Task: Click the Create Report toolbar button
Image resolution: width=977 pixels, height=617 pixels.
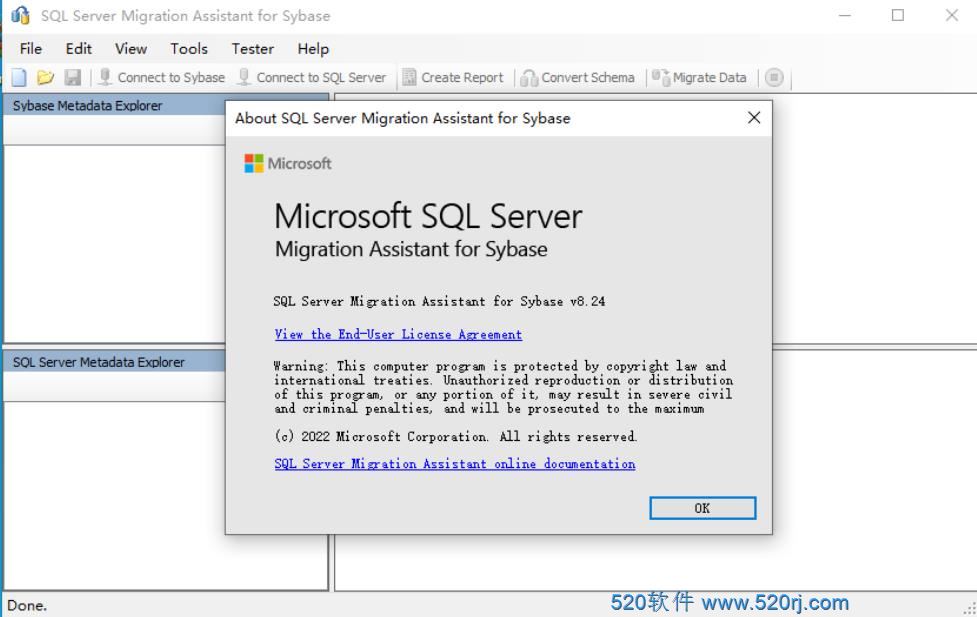Action: (x=453, y=77)
